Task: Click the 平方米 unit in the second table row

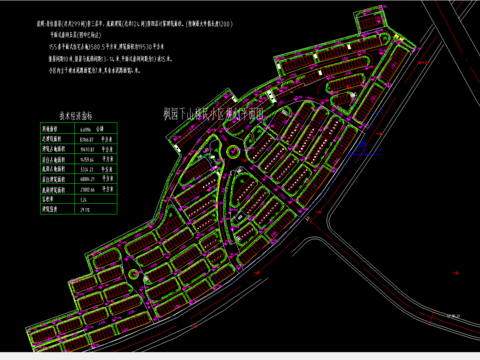Action: click(x=107, y=139)
